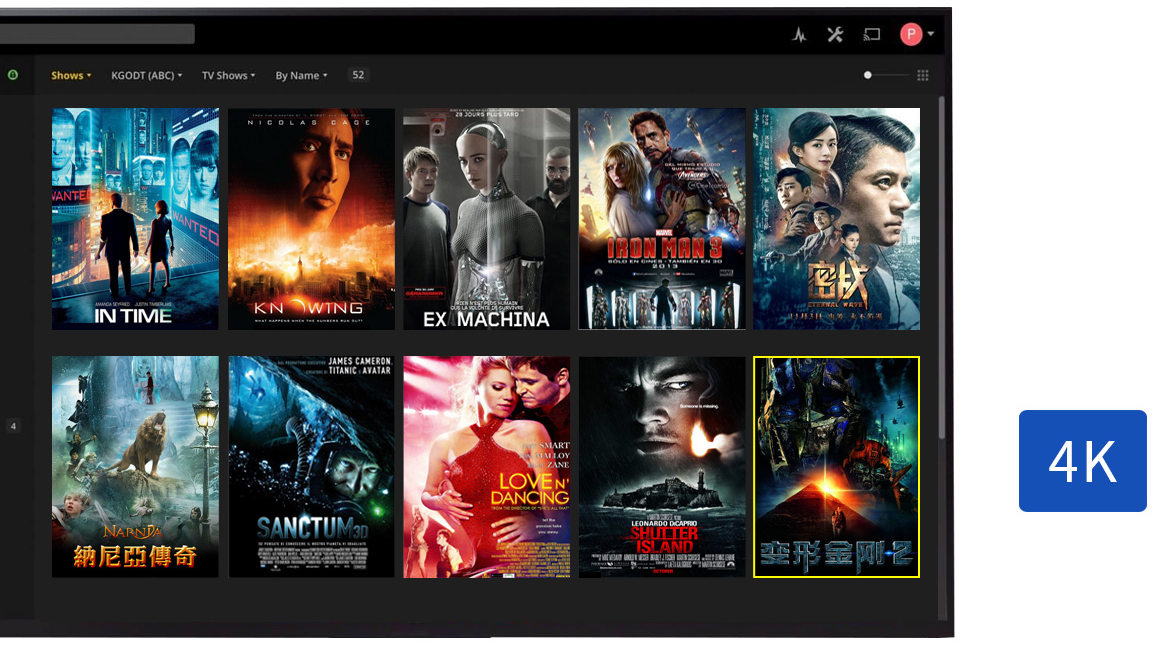Open the activity monitor icon

(799, 35)
